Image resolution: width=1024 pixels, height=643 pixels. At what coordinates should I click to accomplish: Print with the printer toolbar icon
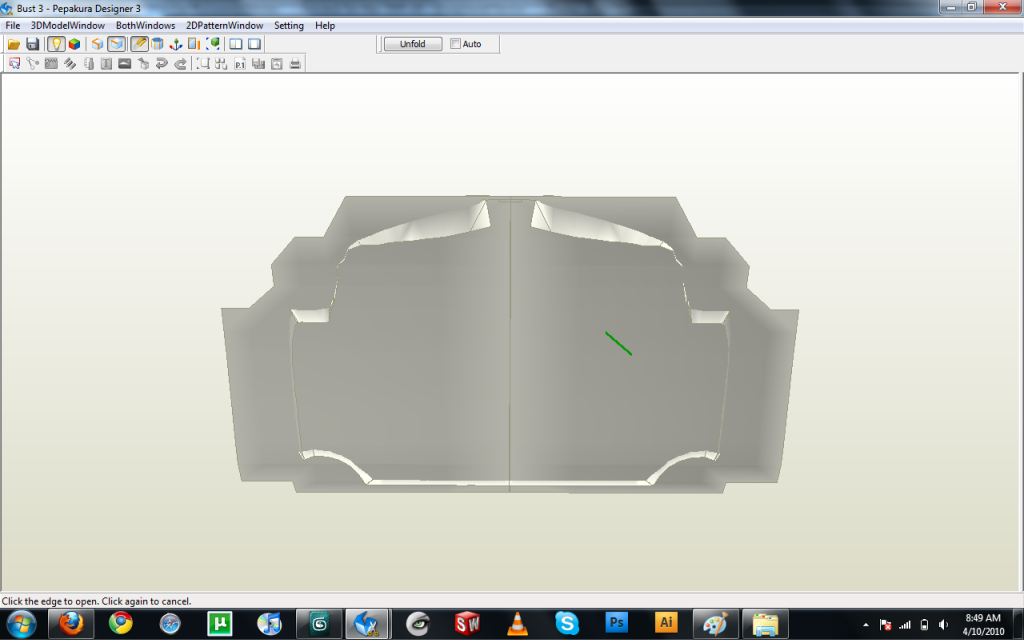click(295, 63)
